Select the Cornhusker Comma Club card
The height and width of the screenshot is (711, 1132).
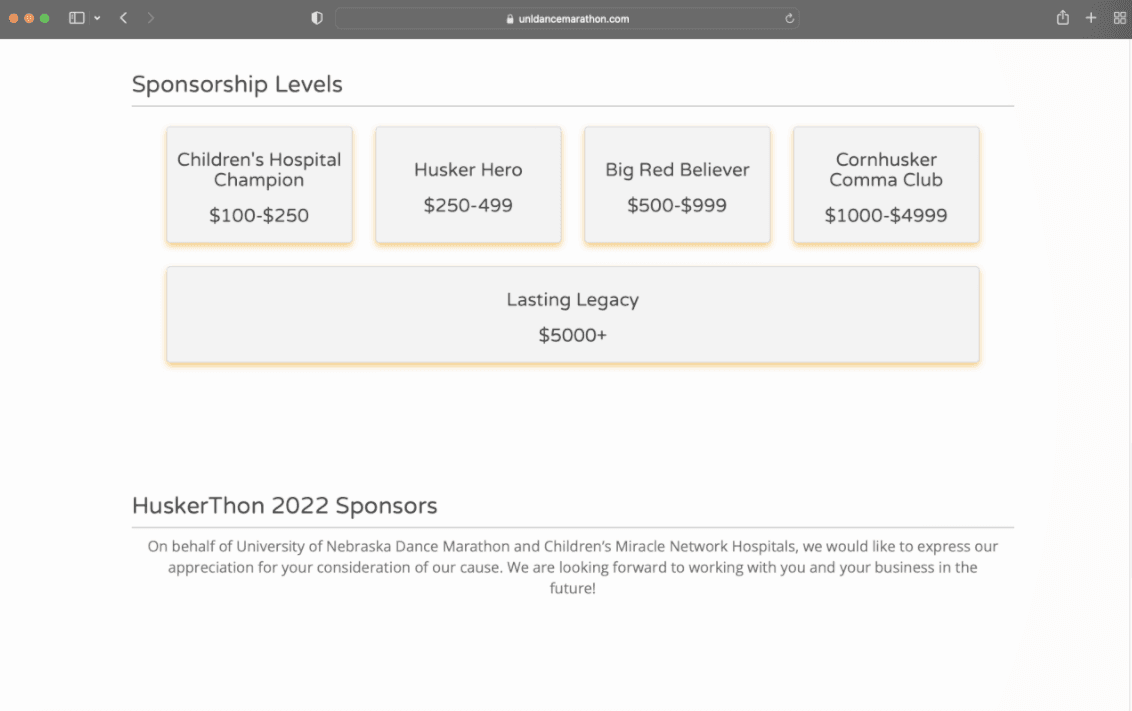click(886, 185)
